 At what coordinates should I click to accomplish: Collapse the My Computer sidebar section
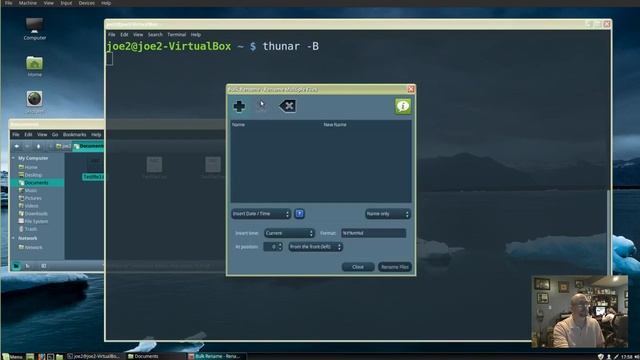click(13, 158)
